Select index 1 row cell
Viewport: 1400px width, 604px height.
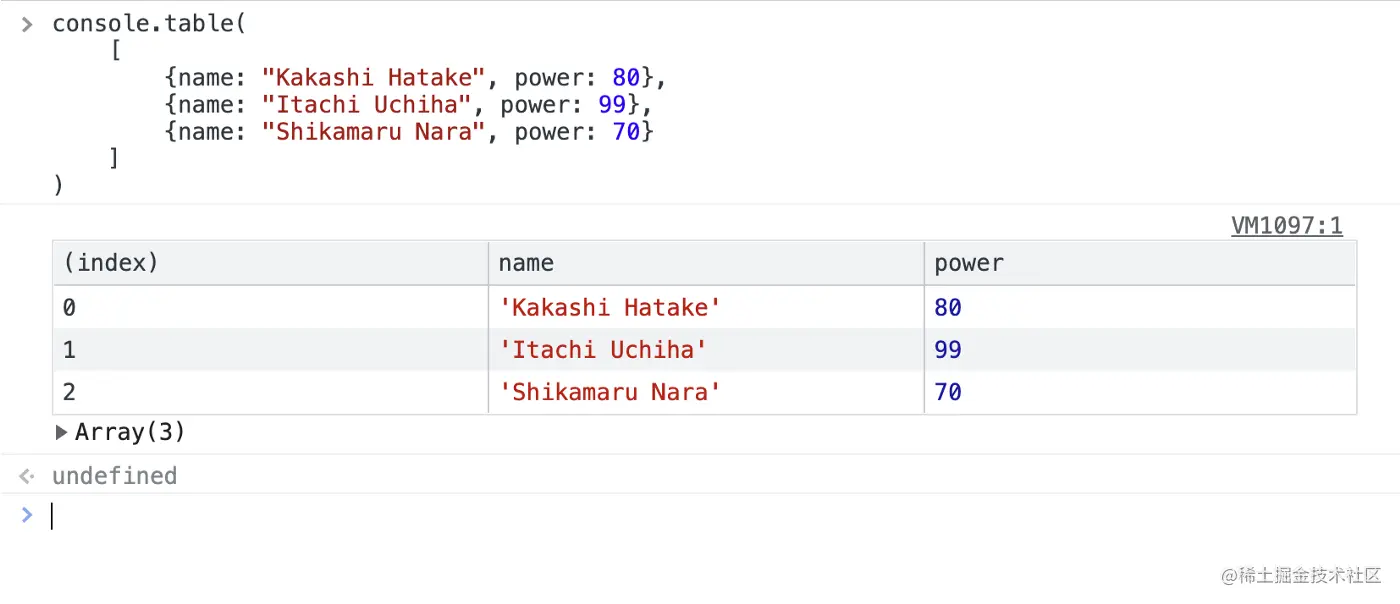69,350
